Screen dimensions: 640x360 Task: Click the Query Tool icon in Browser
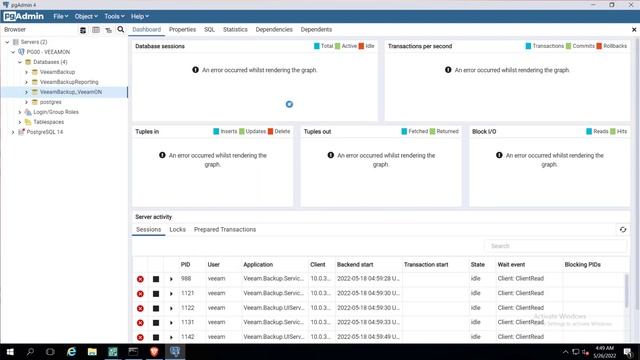tap(83, 30)
